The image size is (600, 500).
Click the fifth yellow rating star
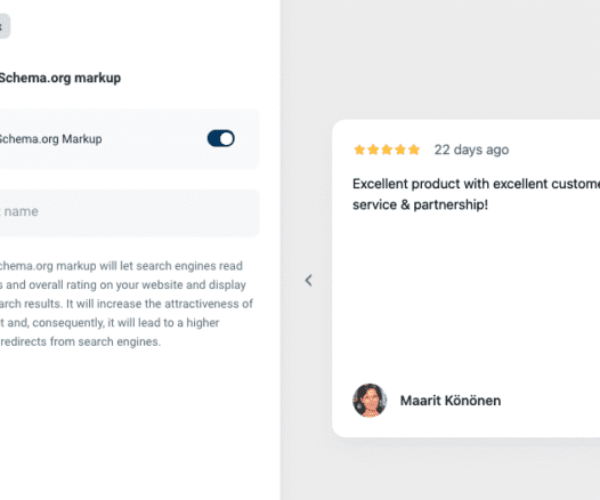[414, 150]
